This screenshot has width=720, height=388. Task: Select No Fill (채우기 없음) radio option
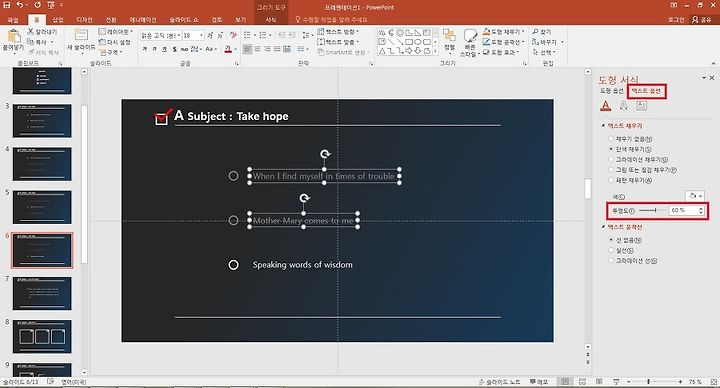click(611, 139)
